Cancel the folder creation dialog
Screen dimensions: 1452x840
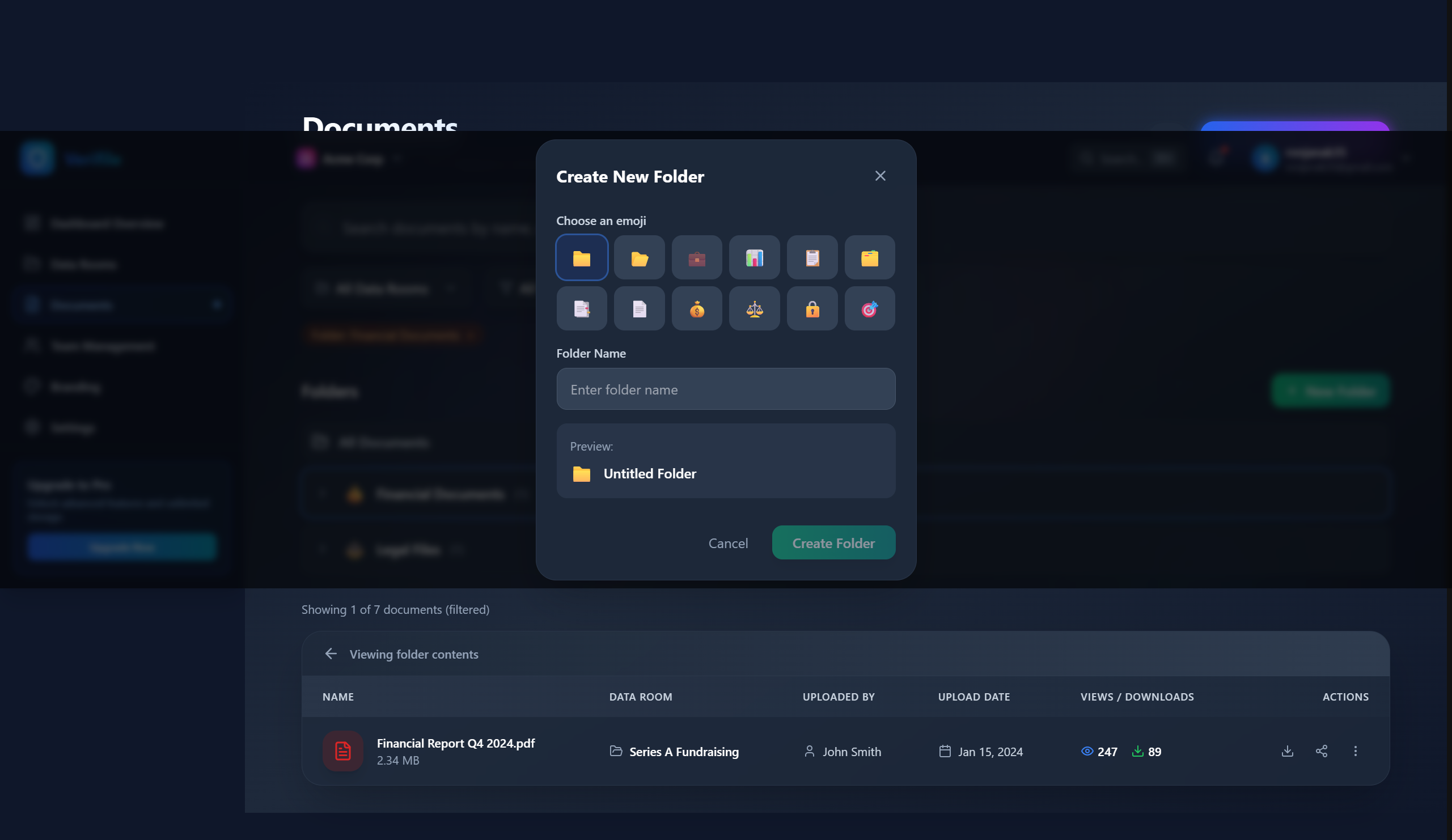click(728, 543)
